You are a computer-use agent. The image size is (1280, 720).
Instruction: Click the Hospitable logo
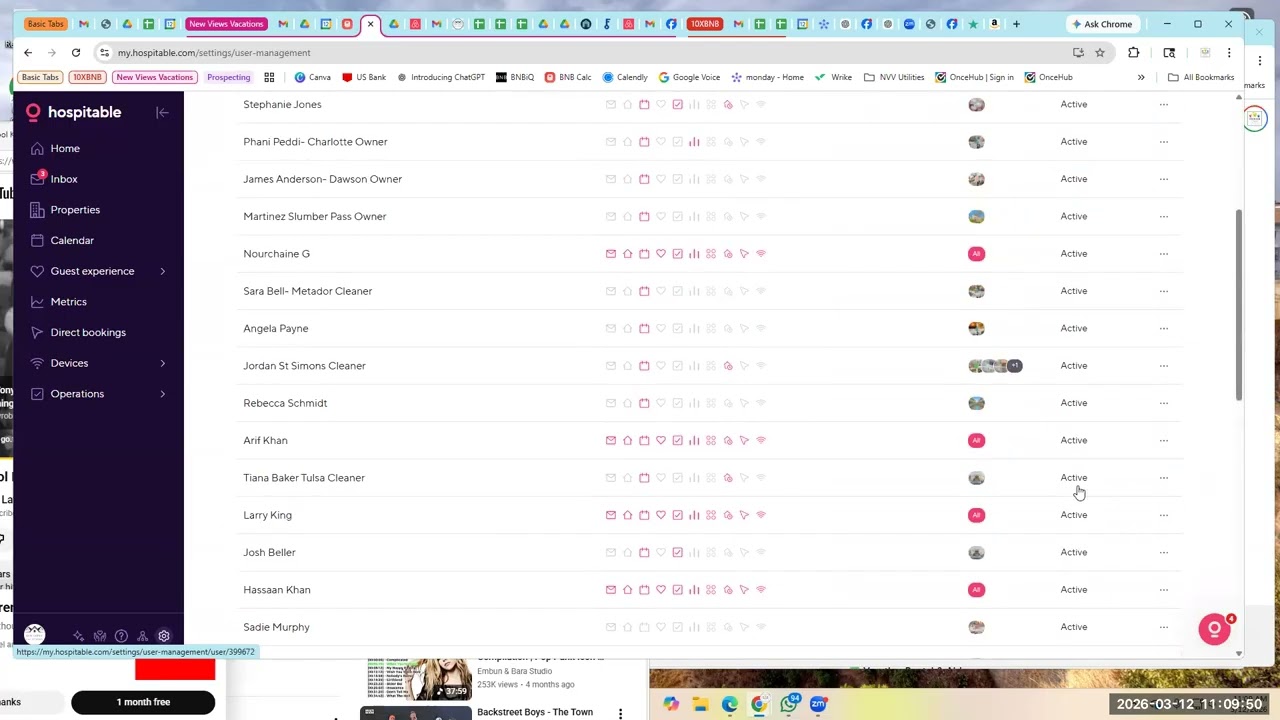click(74, 112)
